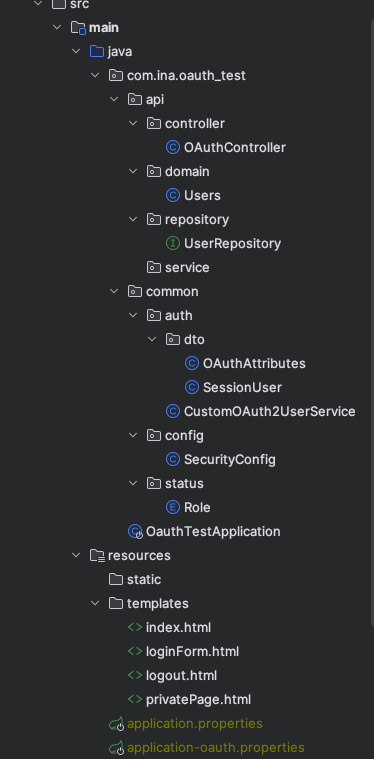Viewport: 374px width, 759px height.
Task: Collapse the templates folder chevron
Action: tap(95, 604)
